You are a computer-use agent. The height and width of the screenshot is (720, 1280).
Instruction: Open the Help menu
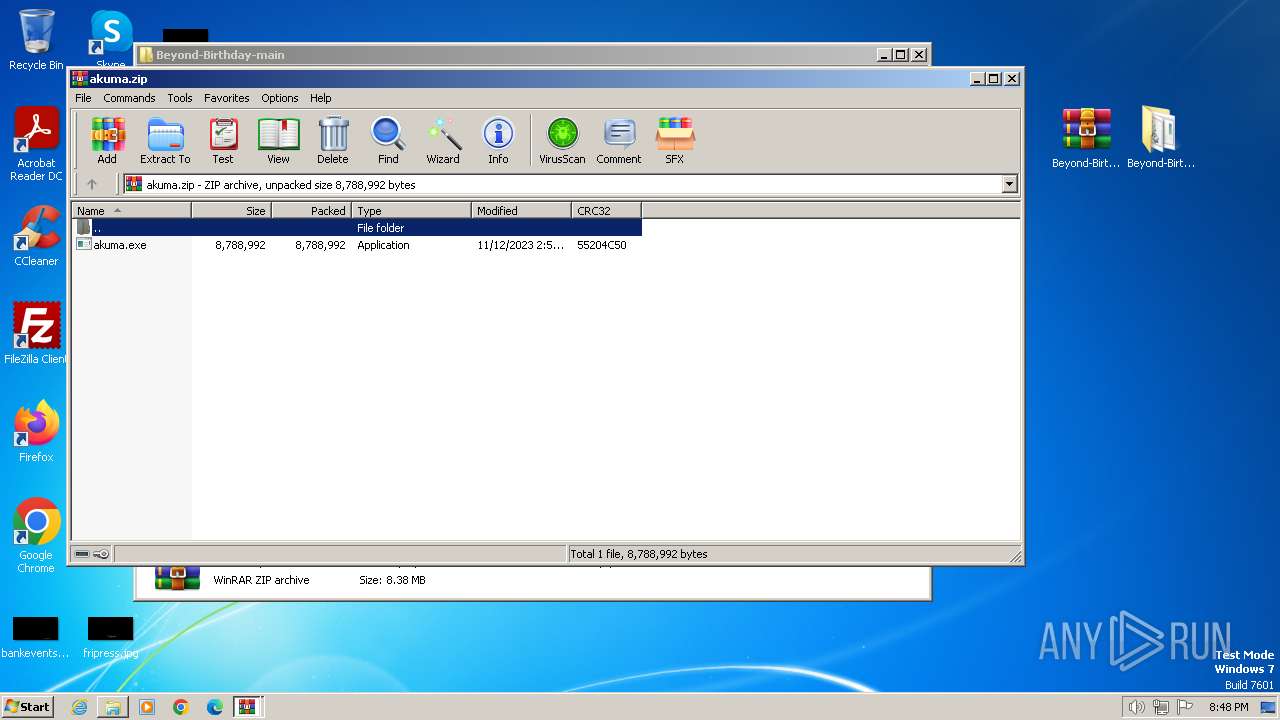coord(320,98)
